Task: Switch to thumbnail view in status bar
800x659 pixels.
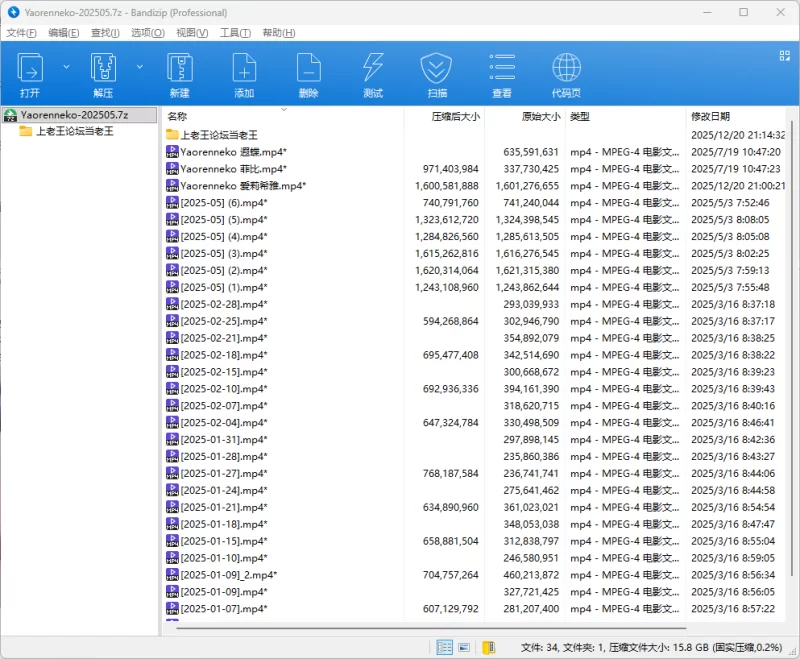Action: [465, 648]
